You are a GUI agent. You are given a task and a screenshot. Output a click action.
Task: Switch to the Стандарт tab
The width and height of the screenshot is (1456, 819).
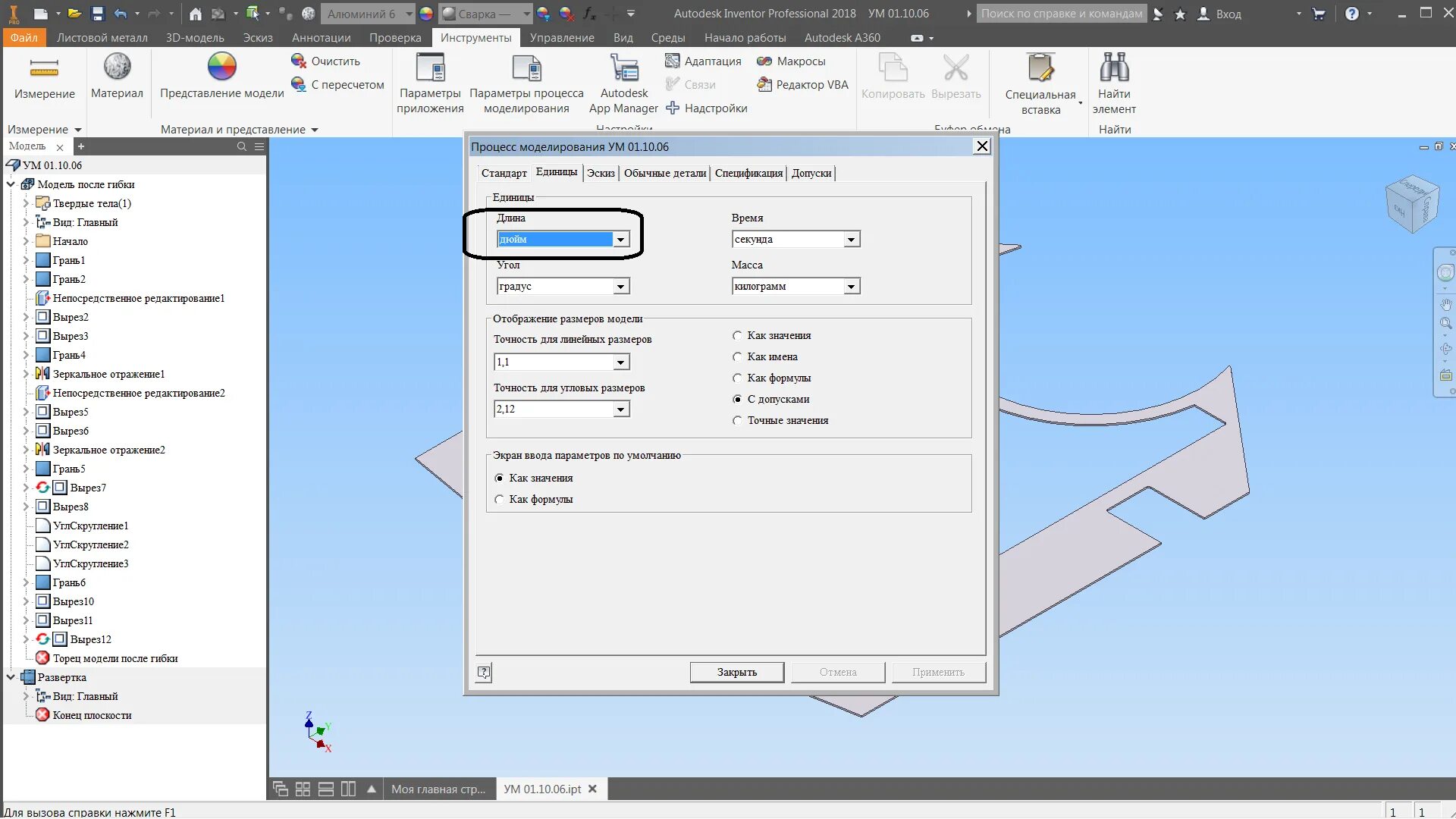(504, 173)
